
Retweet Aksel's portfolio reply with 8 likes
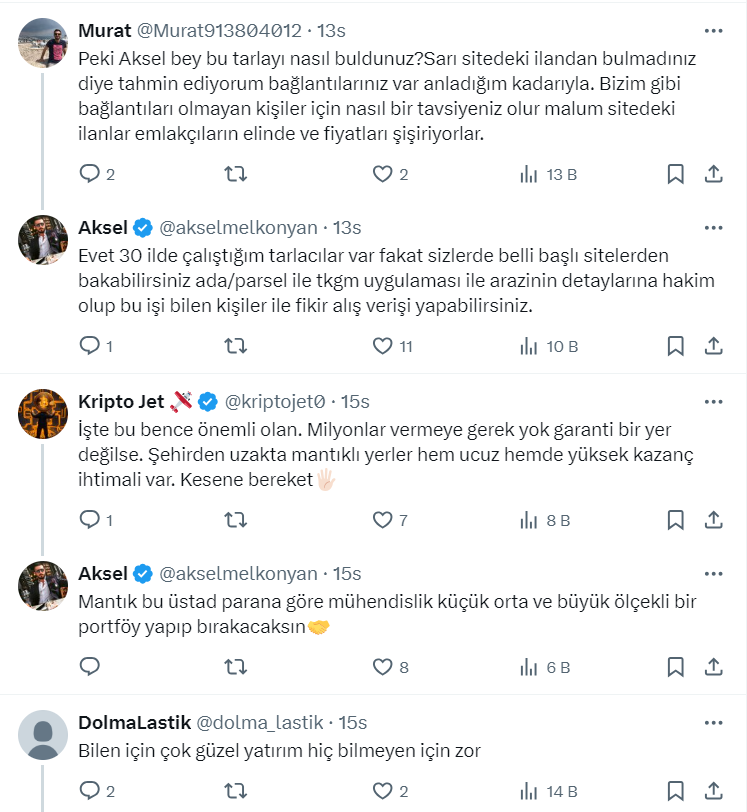coord(236,666)
